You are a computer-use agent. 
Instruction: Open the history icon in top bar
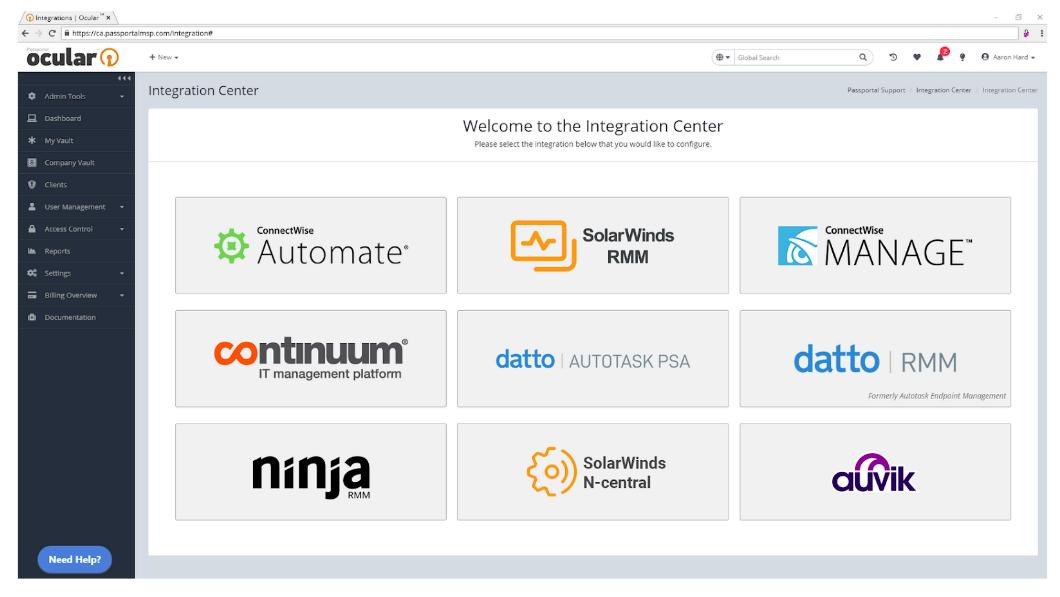click(893, 57)
